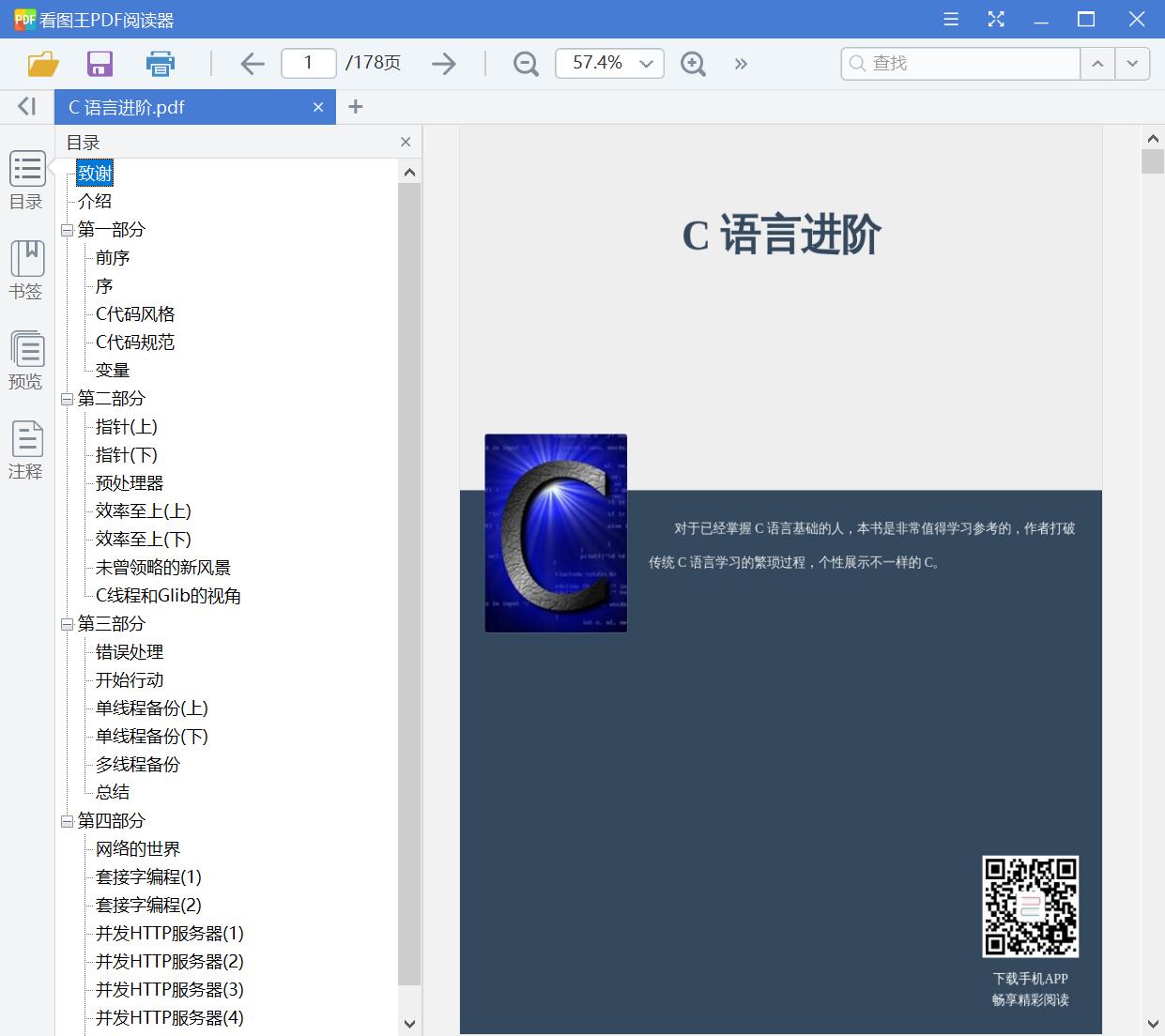Collapse the 第二部分 tree section

66,399
